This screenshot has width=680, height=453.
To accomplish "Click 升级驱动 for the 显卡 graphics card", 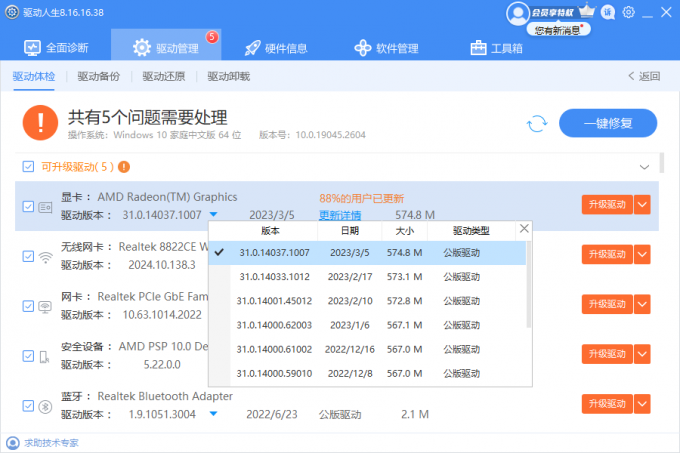I will click(607, 205).
